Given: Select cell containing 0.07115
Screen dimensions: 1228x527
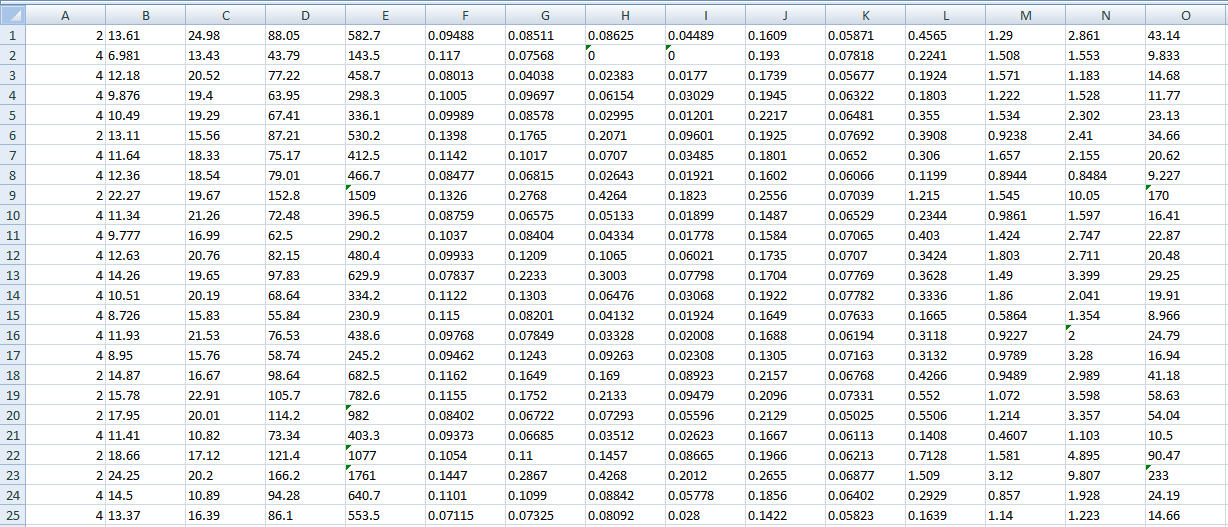Looking at the screenshot, I should [465, 515].
